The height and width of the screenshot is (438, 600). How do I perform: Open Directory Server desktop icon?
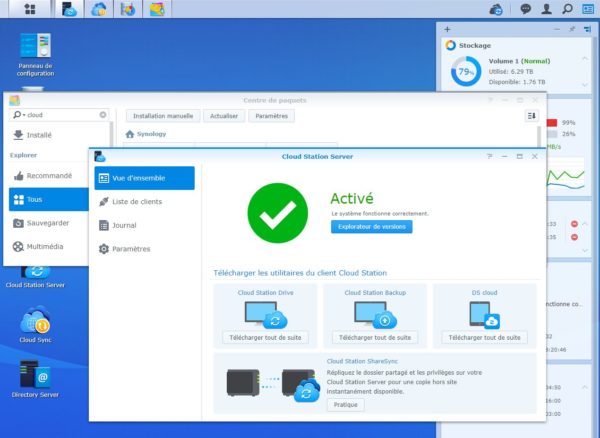tap(35, 379)
